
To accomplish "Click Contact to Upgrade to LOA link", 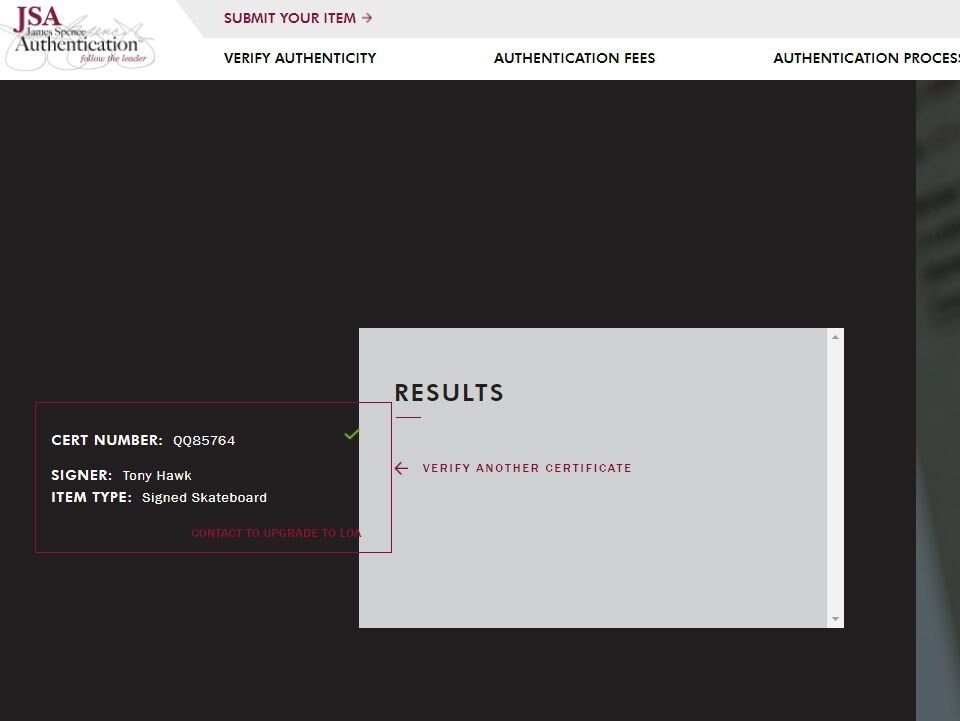I will [x=276, y=533].
